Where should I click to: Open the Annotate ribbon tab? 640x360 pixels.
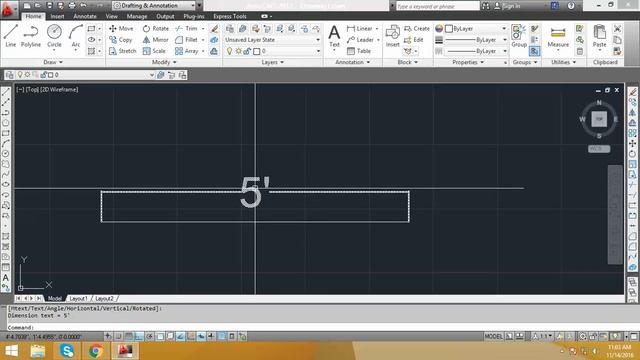coord(85,16)
